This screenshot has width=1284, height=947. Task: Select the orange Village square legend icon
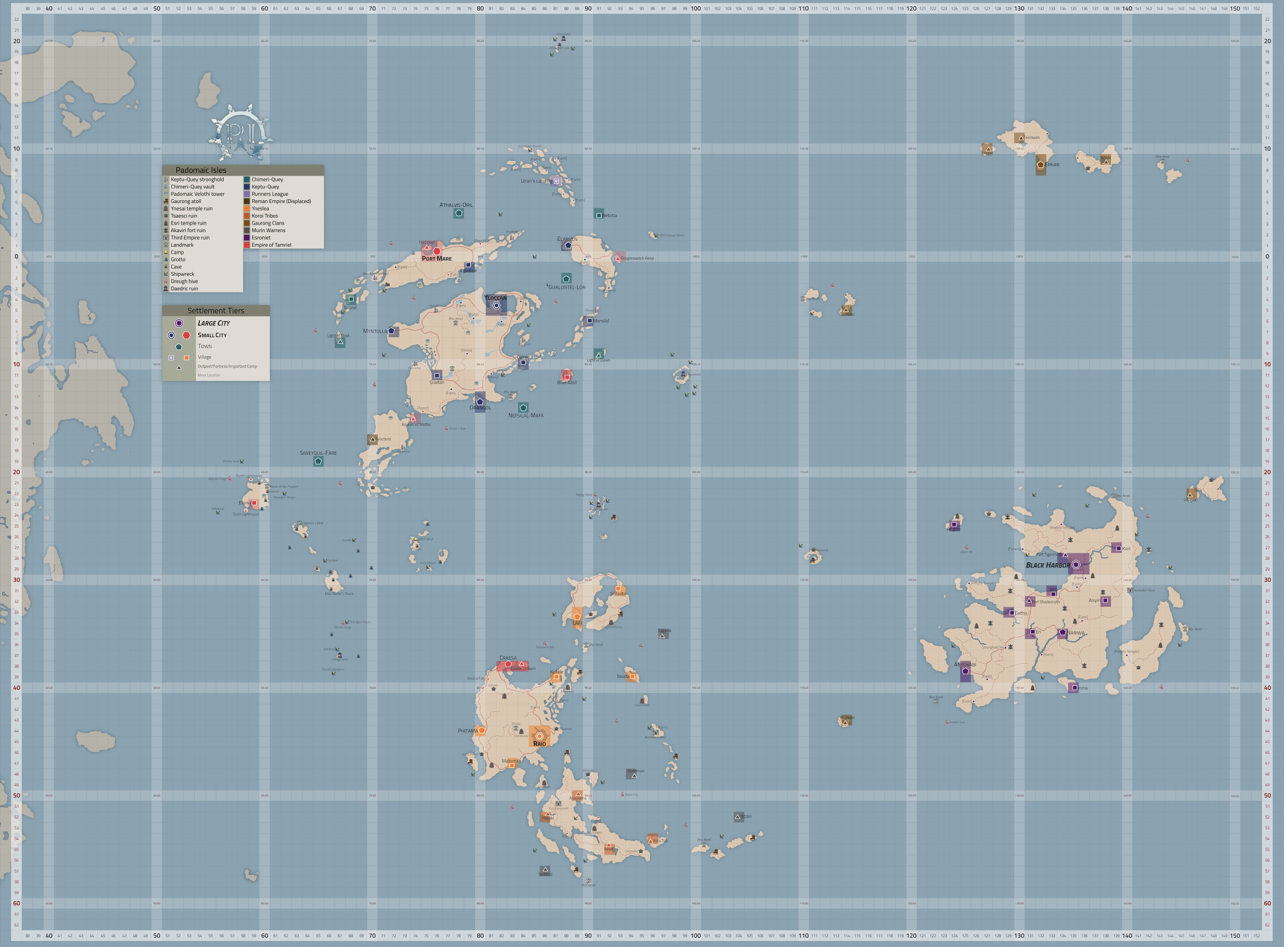tap(186, 357)
